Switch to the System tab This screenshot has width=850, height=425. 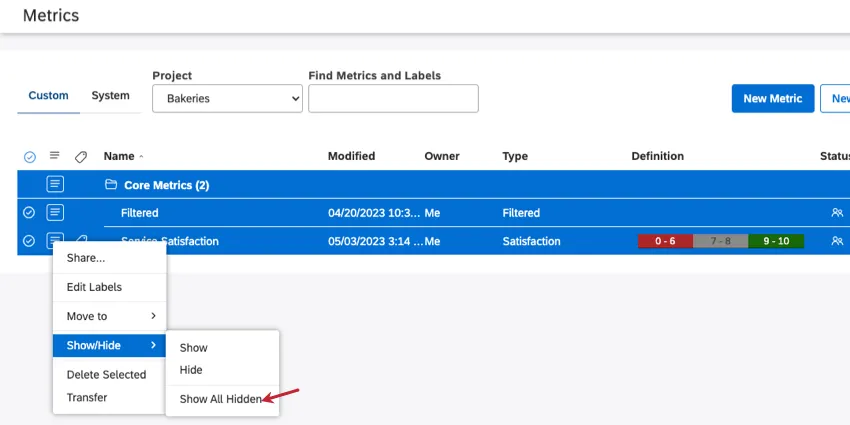(110, 96)
